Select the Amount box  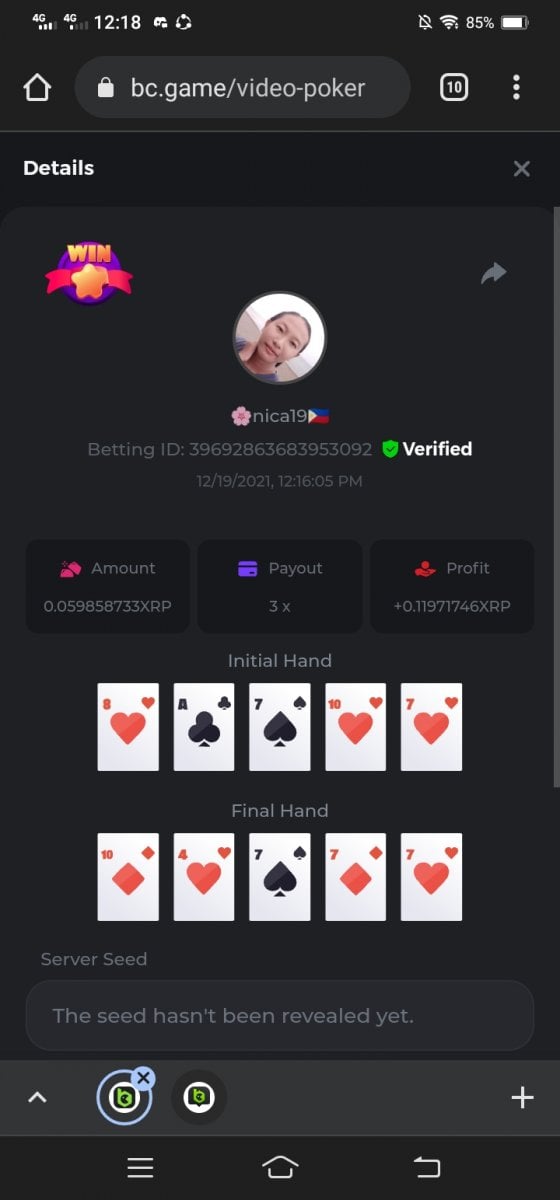coord(108,586)
